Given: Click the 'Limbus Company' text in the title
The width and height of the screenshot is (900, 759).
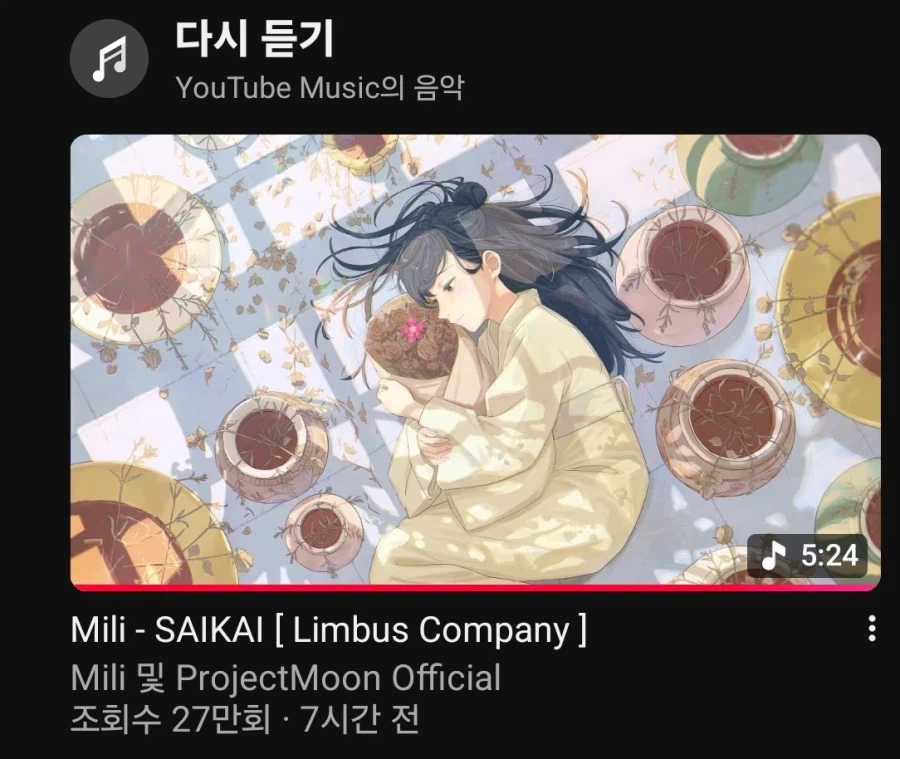Looking at the screenshot, I should 431,630.
